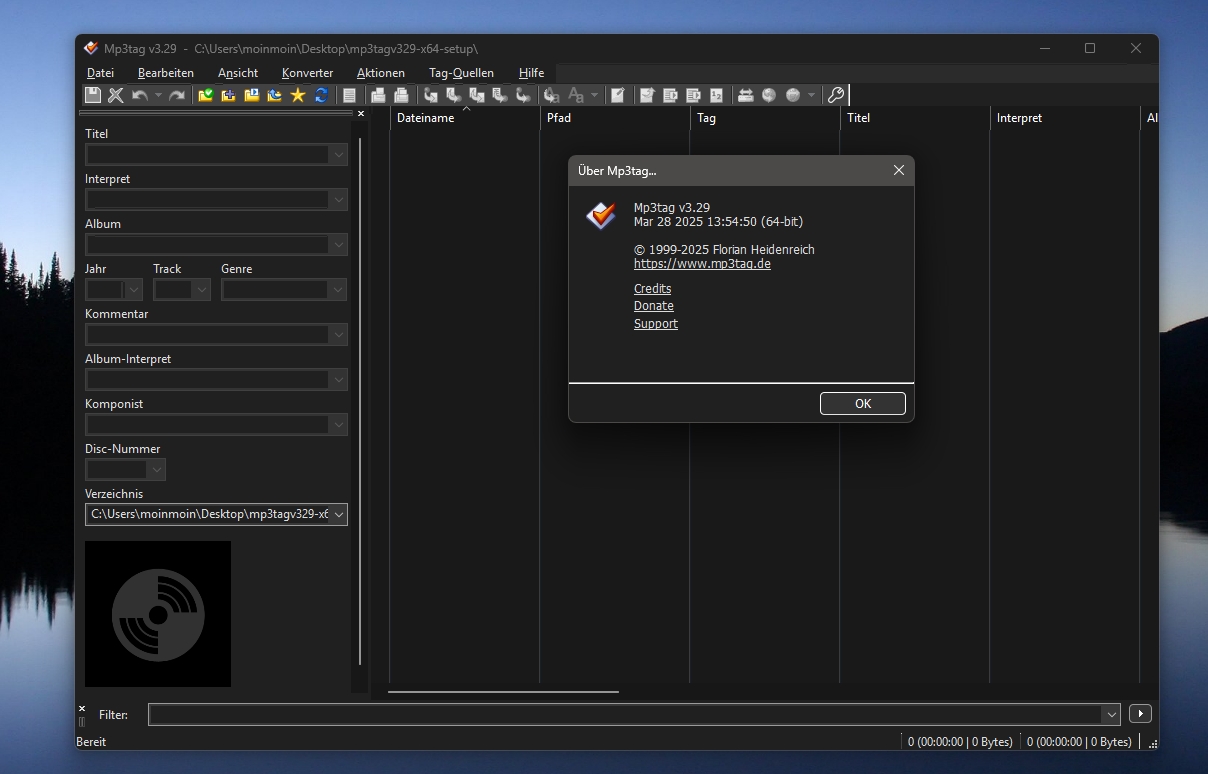Expand the Disc-Nummer field dropdown

click(156, 469)
